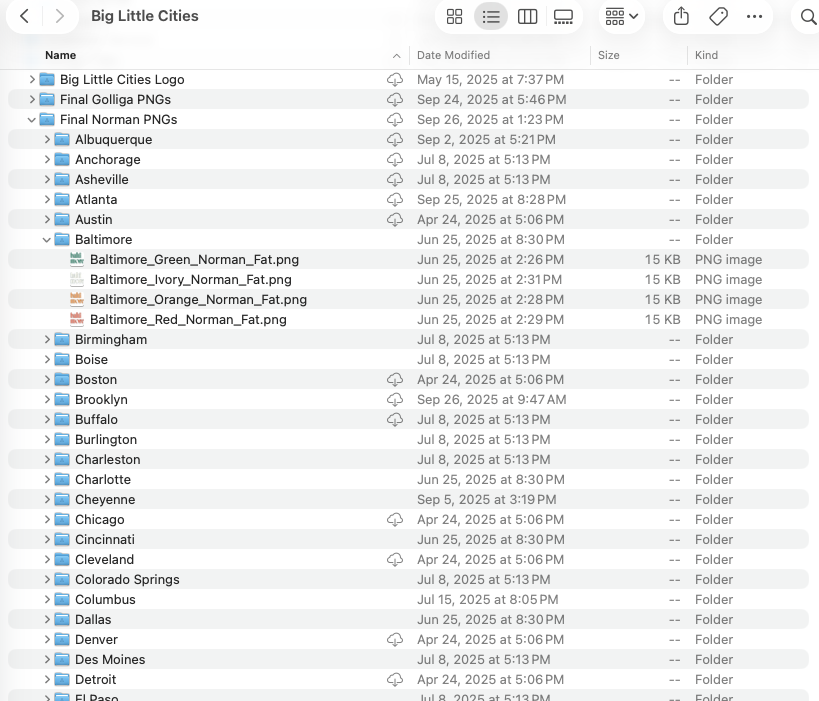819x701 pixels.
Task: Download Final Golliga PNGs via its cloud icon
Action: [x=395, y=99]
